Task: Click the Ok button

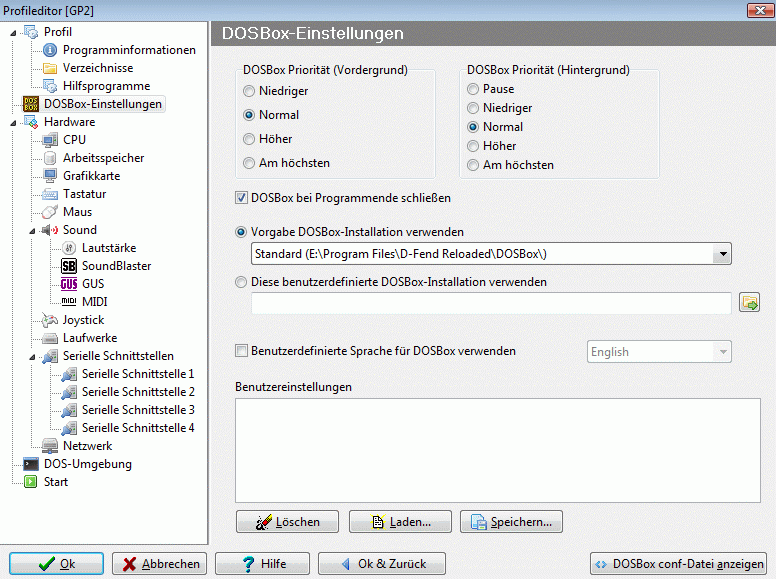Action: pos(56,564)
